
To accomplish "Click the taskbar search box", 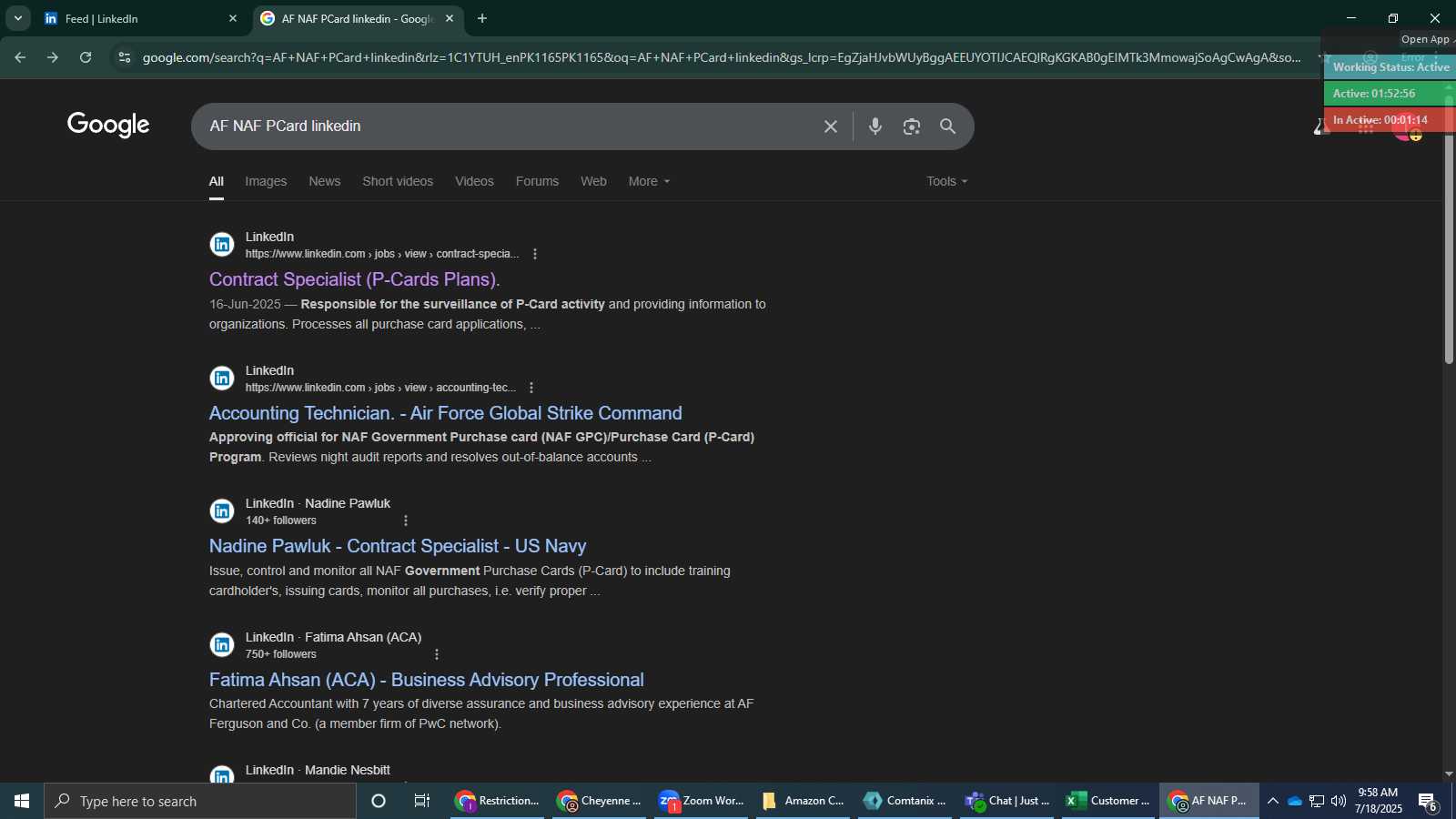I will pos(200,801).
